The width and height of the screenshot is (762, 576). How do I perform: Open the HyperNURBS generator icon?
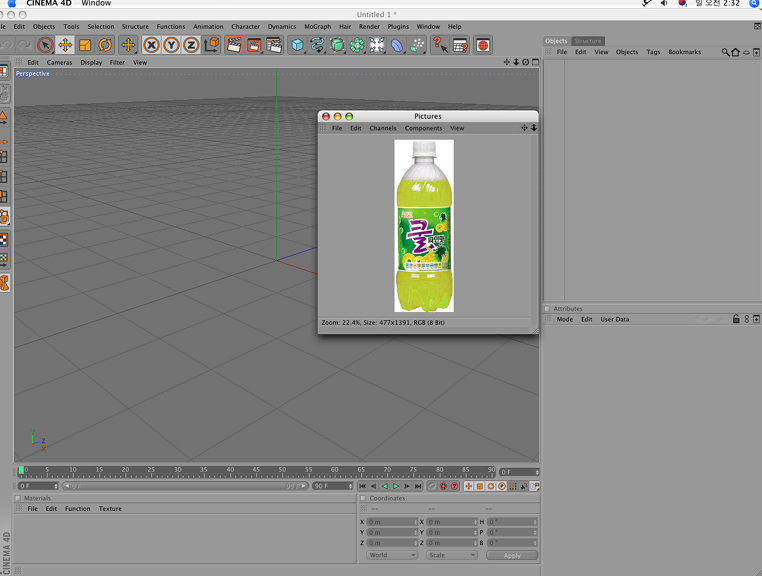(x=337, y=45)
